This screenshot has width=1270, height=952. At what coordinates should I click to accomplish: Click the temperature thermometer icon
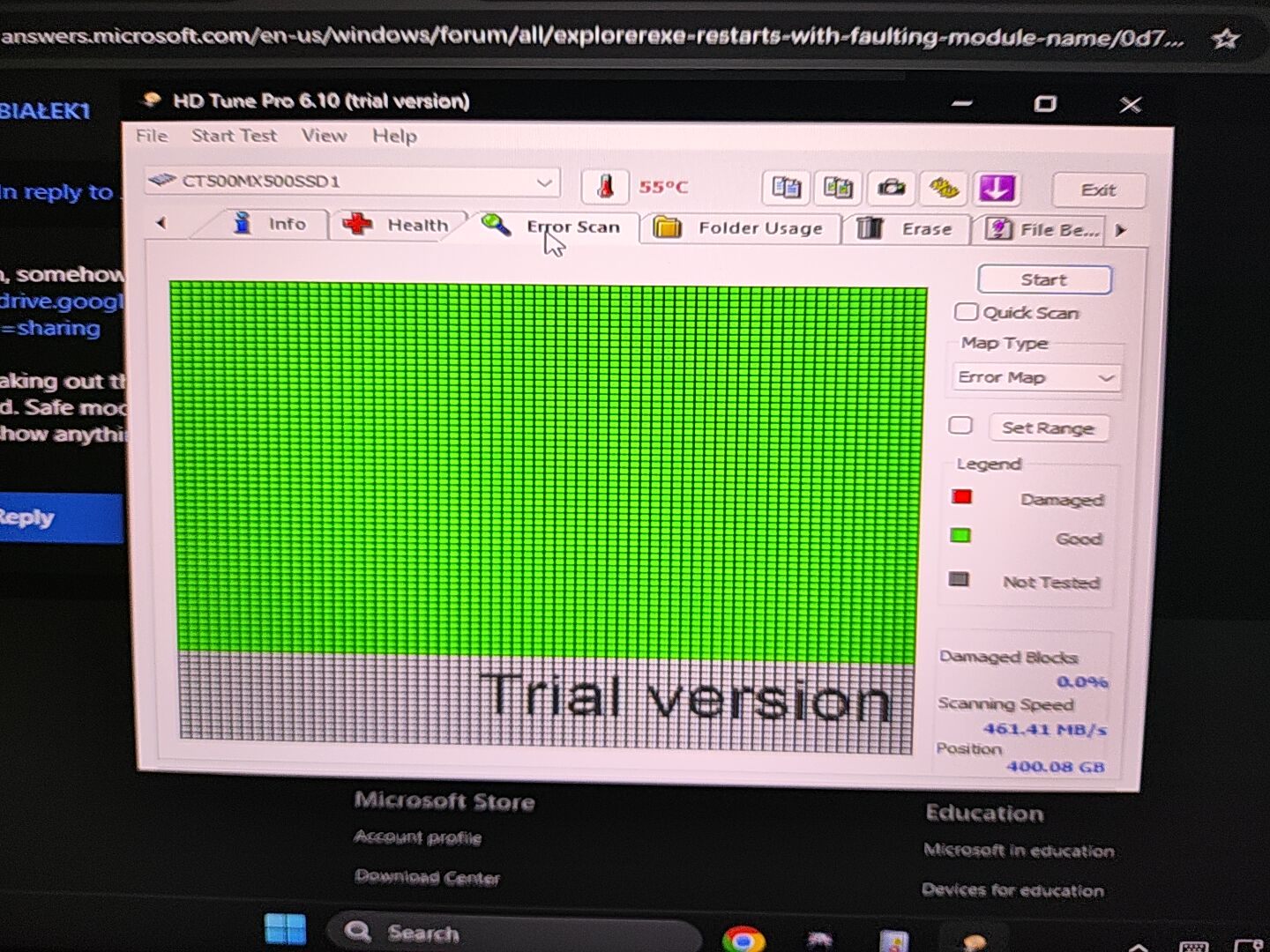pos(605,186)
